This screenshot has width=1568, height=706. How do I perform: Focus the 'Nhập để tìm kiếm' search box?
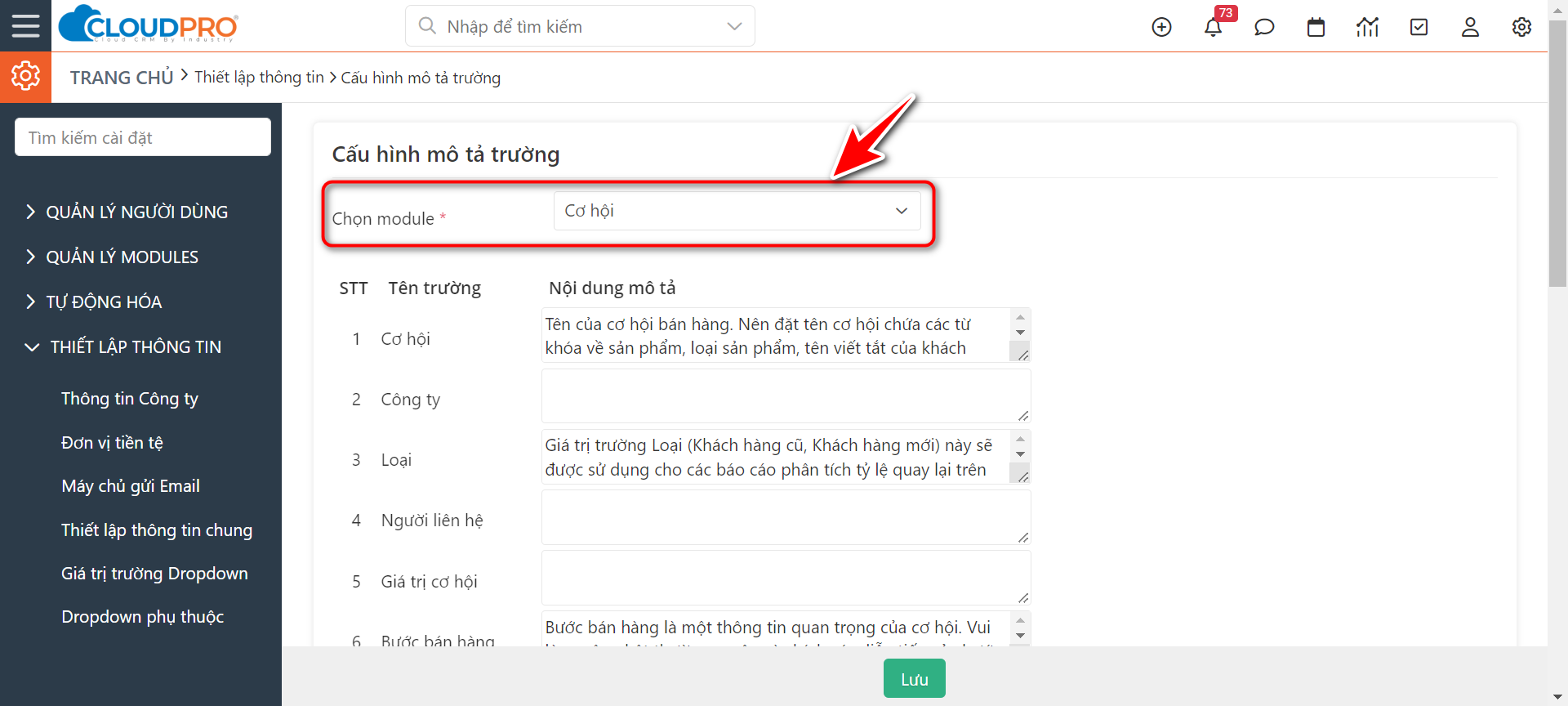(x=580, y=26)
